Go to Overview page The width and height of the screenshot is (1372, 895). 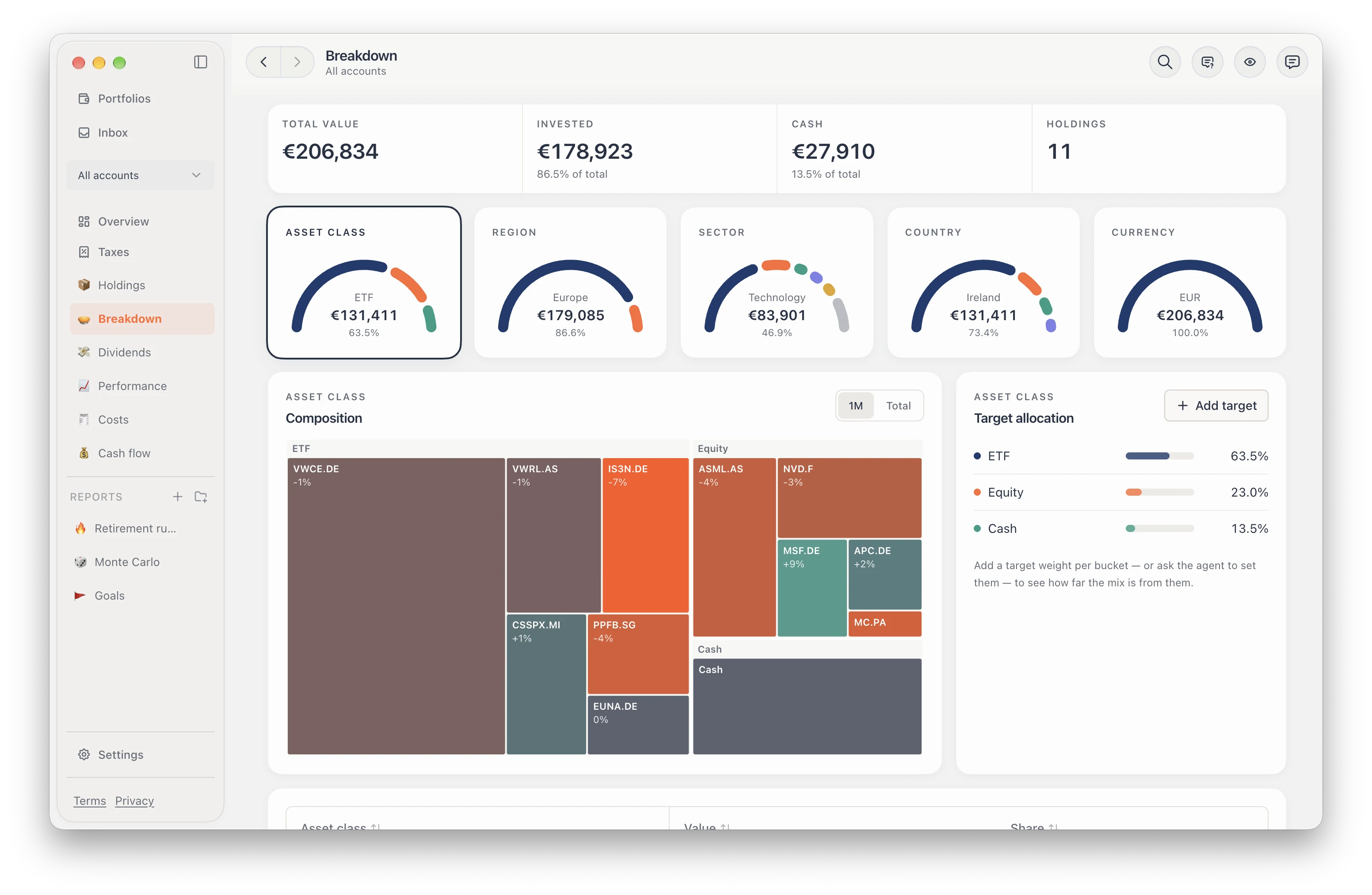coord(141,222)
